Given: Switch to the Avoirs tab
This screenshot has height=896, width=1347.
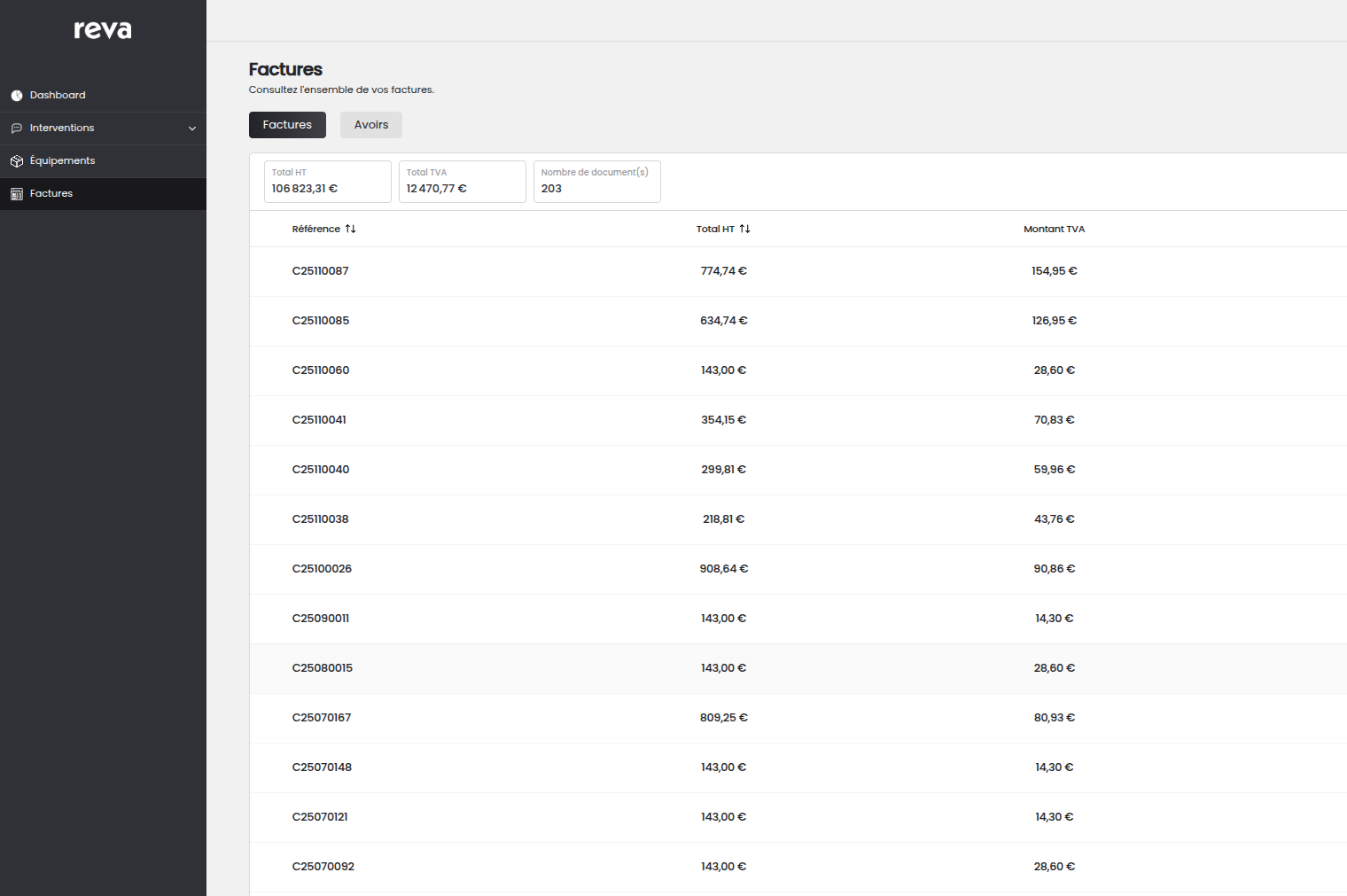Looking at the screenshot, I should (x=371, y=125).
